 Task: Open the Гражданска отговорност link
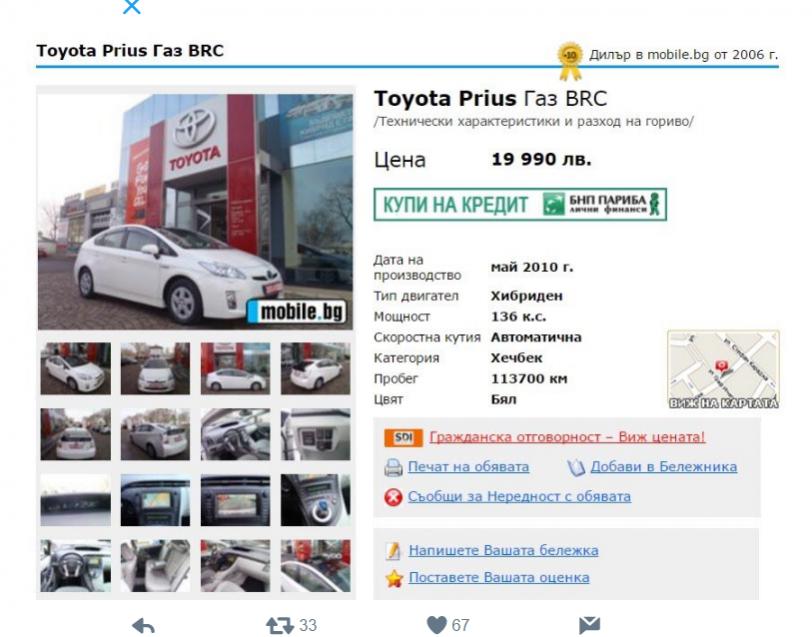pos(567,437)
